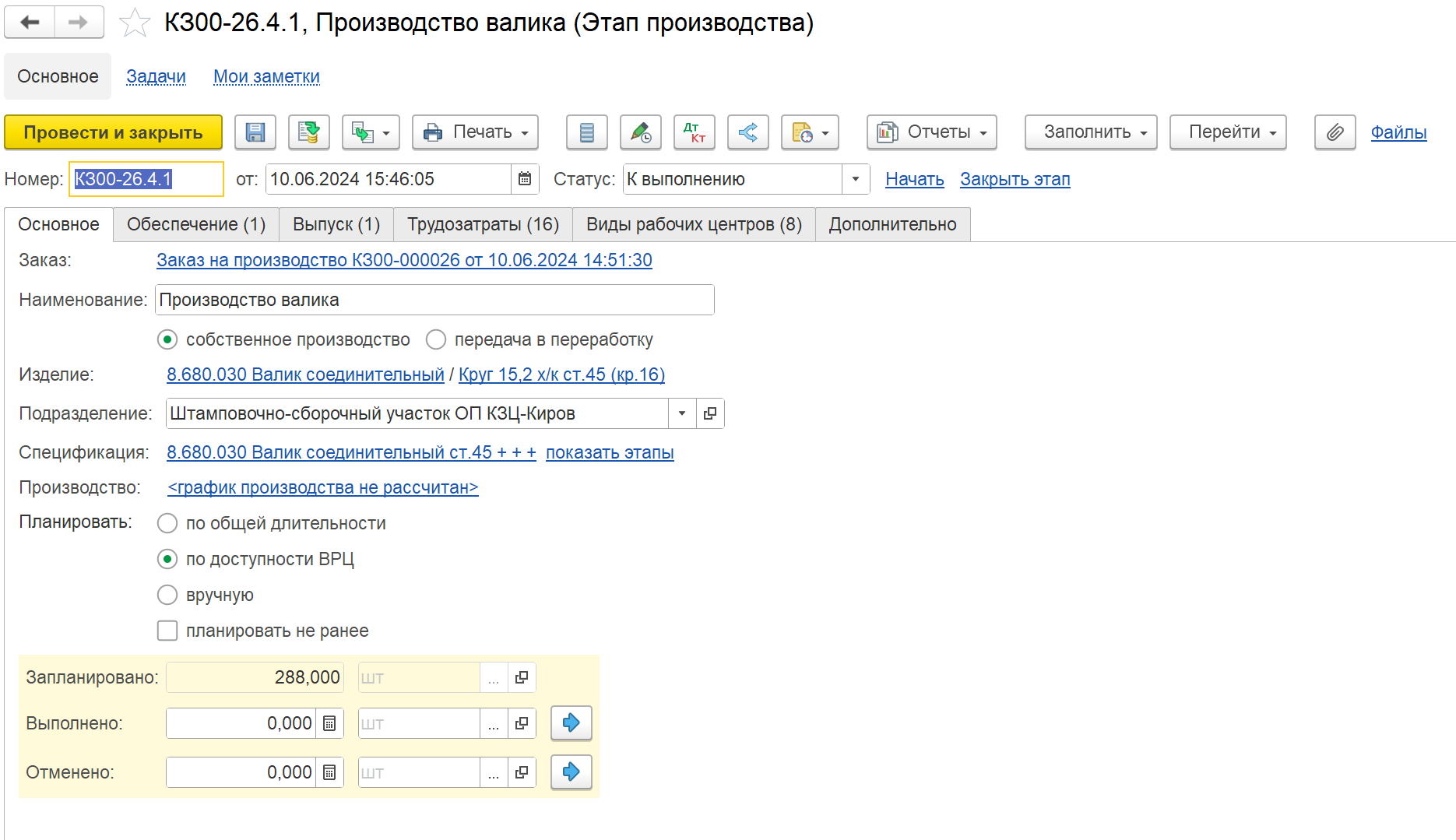Click the paperclip attachments icon

1335,132
